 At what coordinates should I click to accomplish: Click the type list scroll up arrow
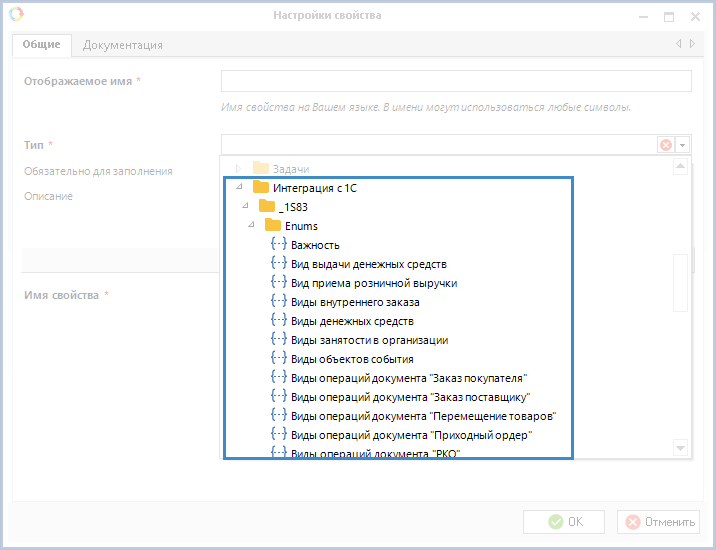pos(680,166)
